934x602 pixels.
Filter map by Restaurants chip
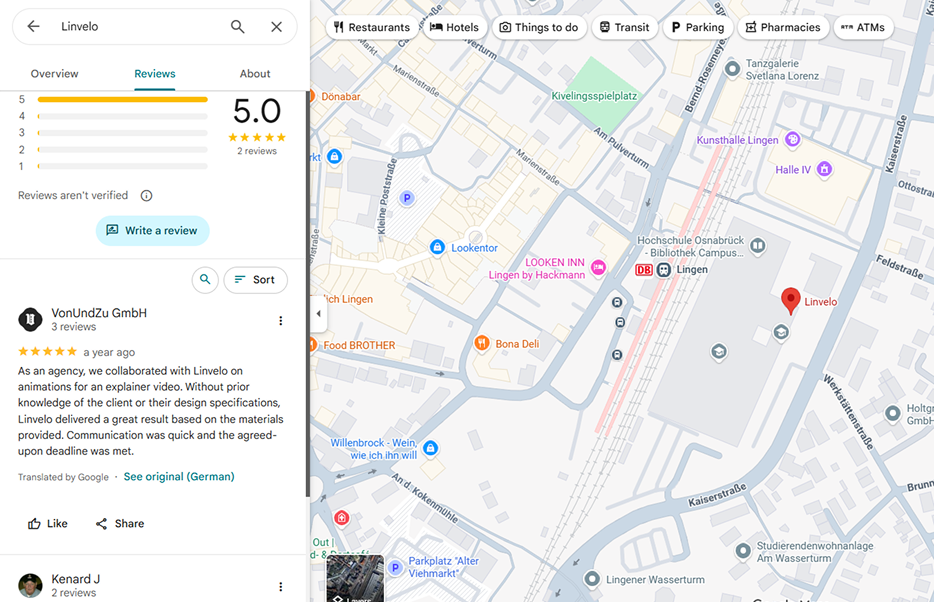tap(371, 27)
